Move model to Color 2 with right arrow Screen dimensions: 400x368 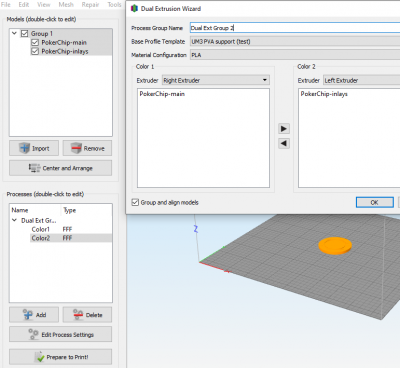pyautogui.click(x=284, y=129)
